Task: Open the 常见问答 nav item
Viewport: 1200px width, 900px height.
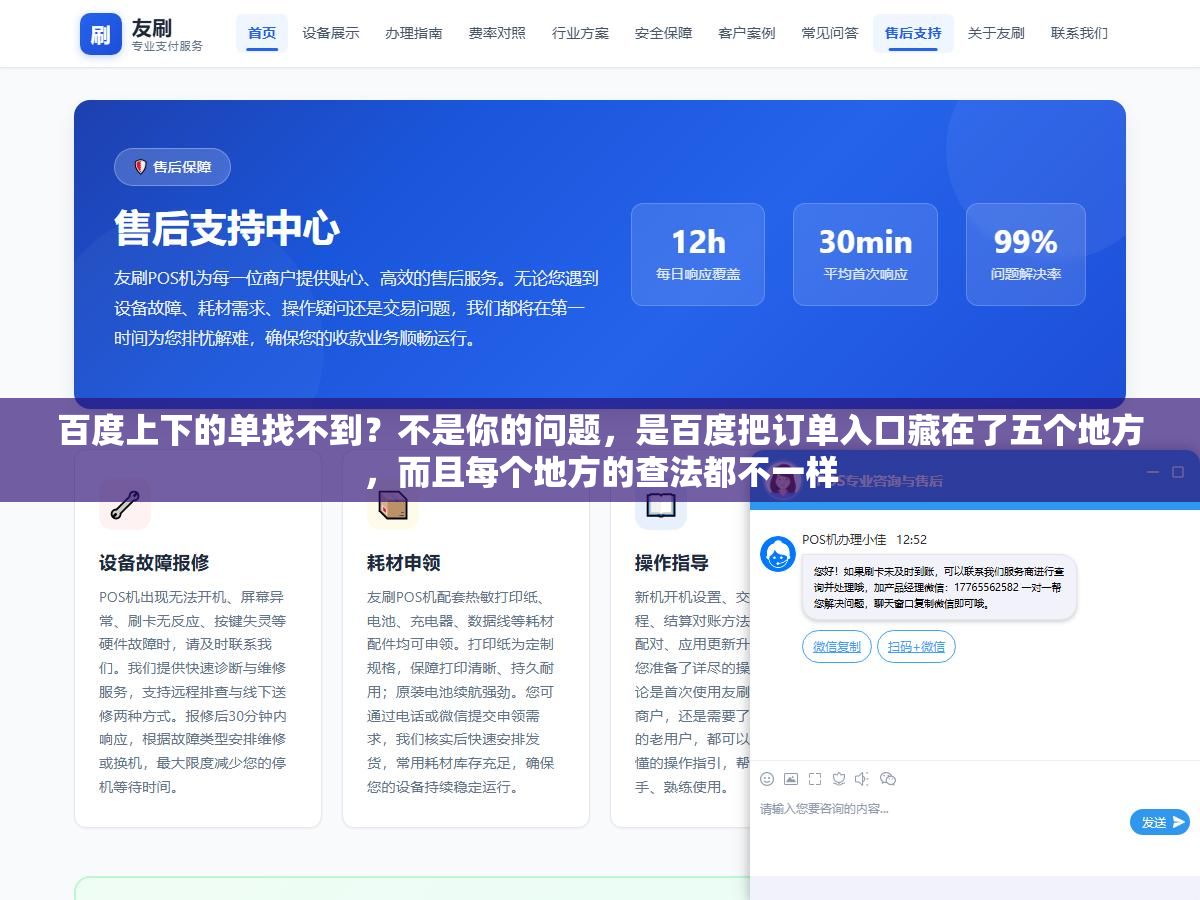Action: [x=830, y=33]
